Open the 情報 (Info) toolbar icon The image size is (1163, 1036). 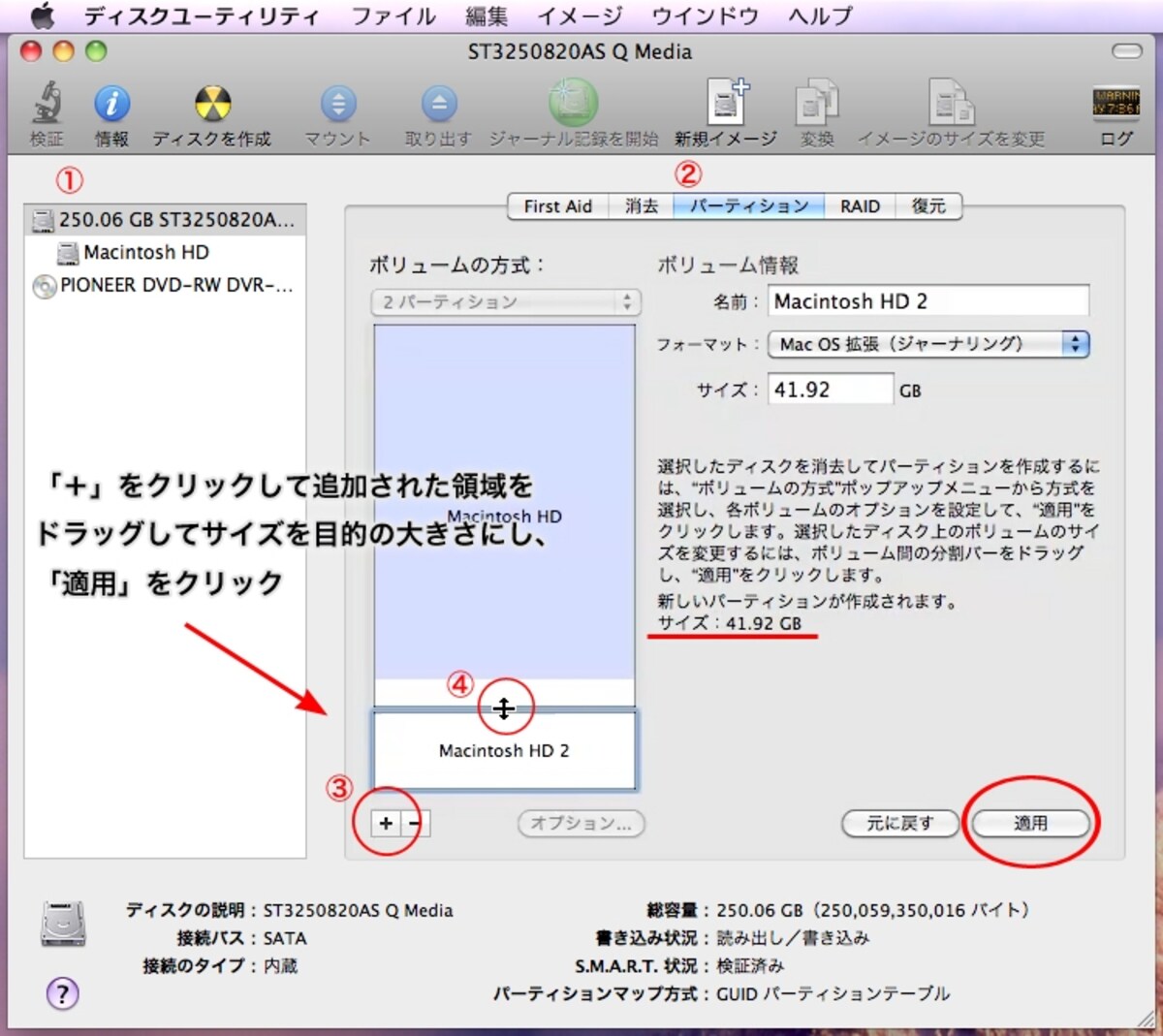tap(111, 103)
